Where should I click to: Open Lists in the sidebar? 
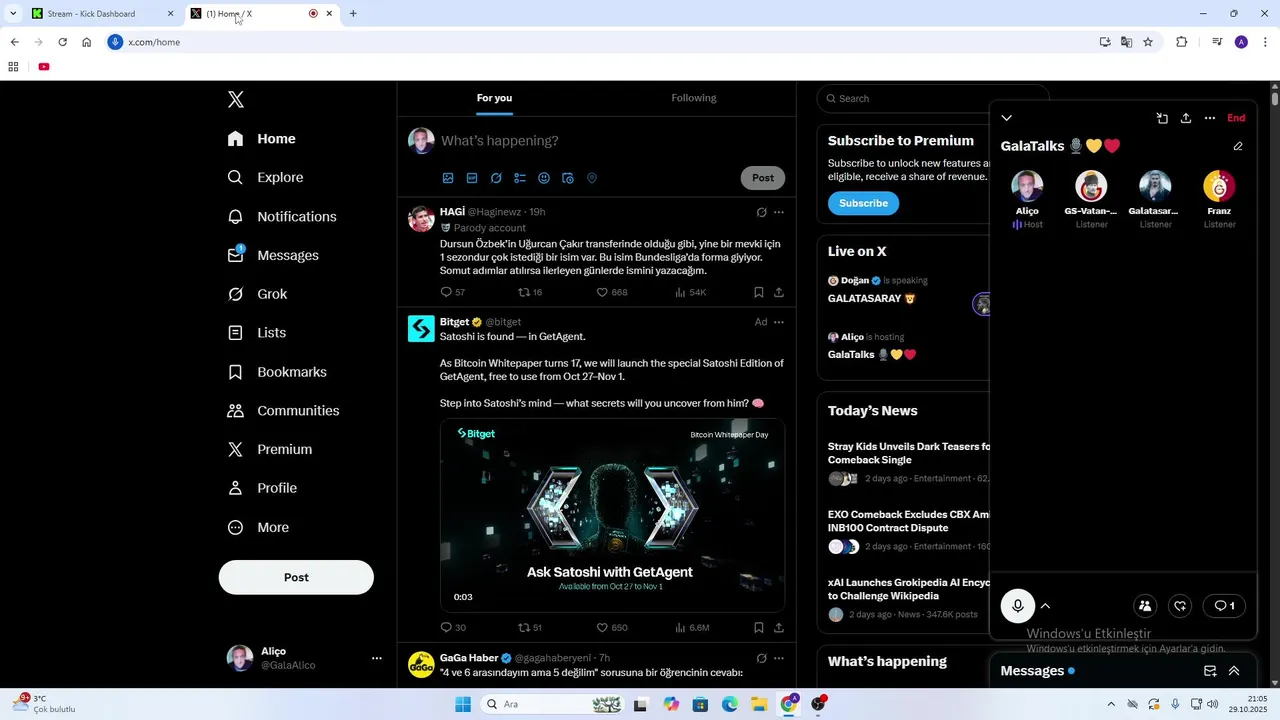tap(257, 333)
